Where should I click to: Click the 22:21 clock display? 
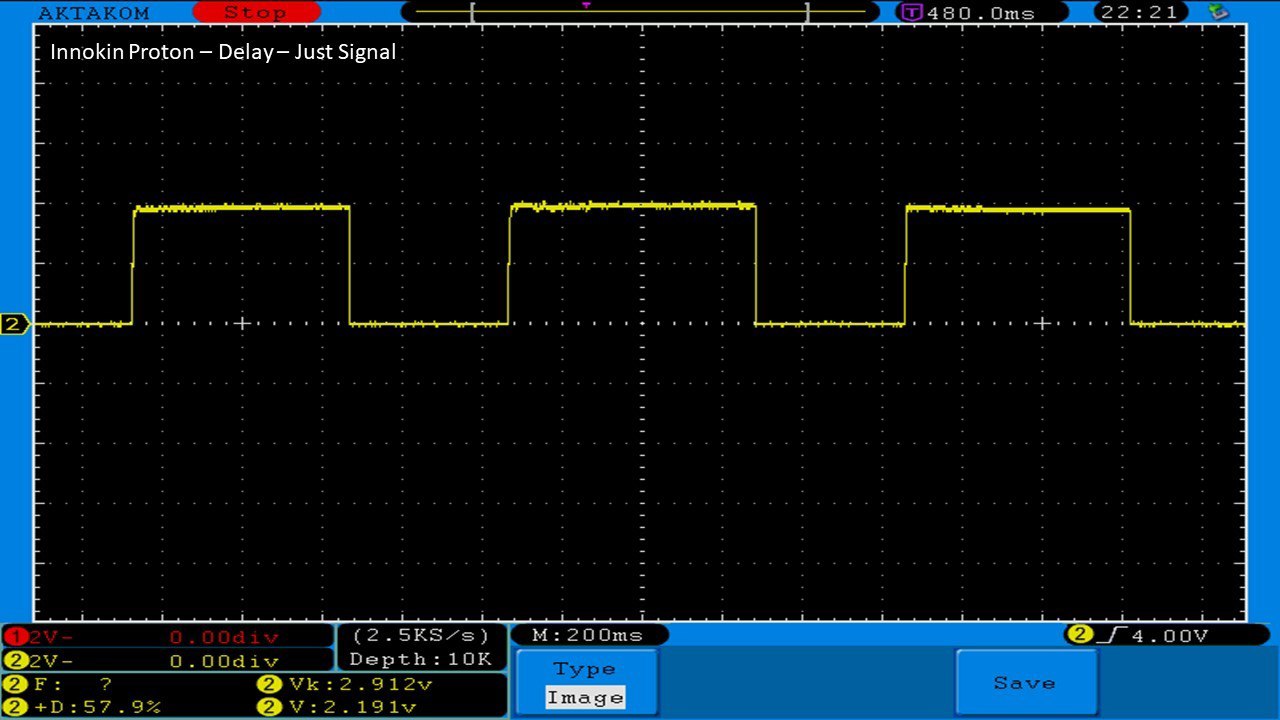(1141, 13)
